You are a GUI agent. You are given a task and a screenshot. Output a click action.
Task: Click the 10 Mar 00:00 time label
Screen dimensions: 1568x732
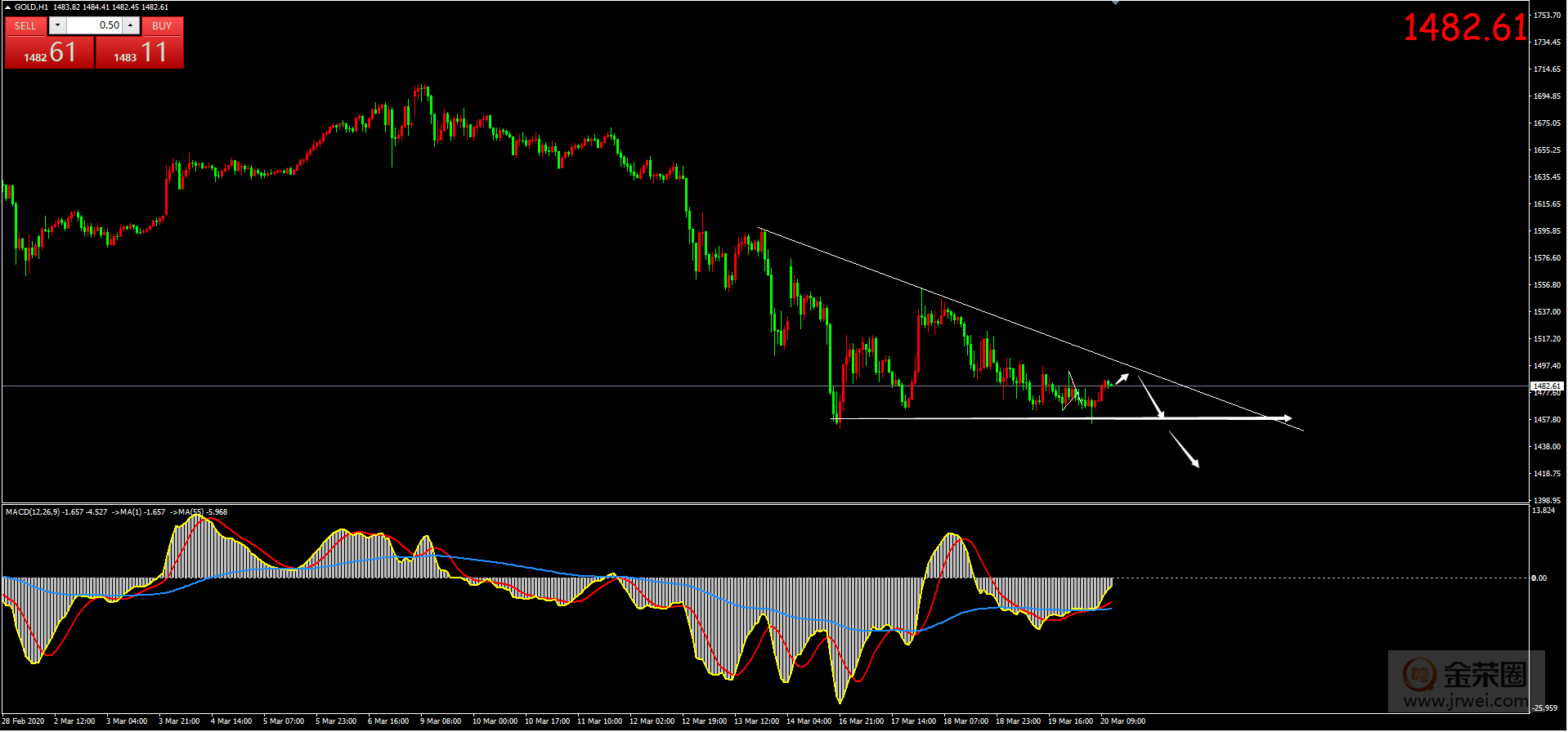pyautogui.click(x=495, y=721)
